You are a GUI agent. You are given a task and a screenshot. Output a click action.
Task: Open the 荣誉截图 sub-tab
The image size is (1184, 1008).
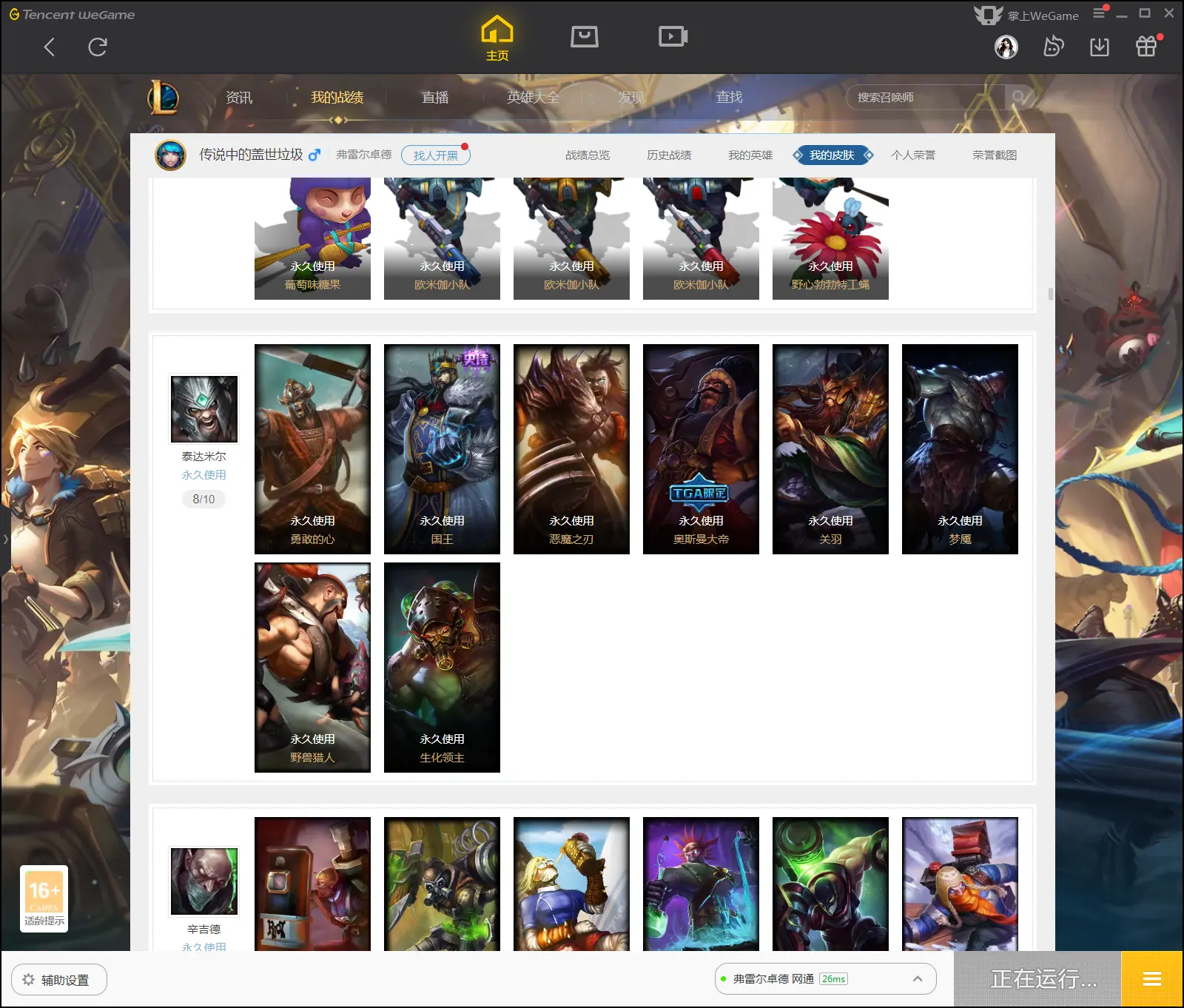(x=995, y=155)
